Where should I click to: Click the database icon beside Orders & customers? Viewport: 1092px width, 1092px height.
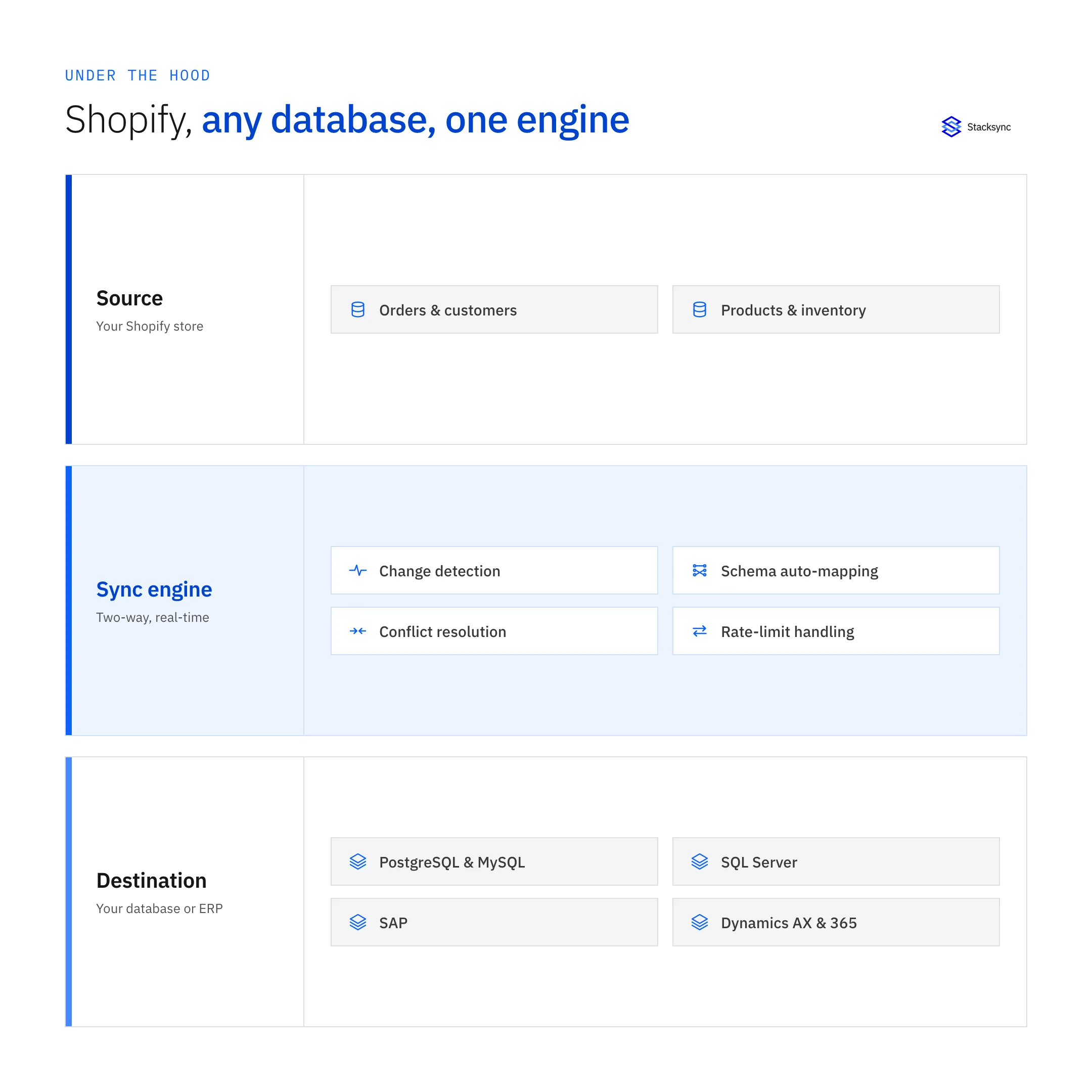(x=358, y=310)
